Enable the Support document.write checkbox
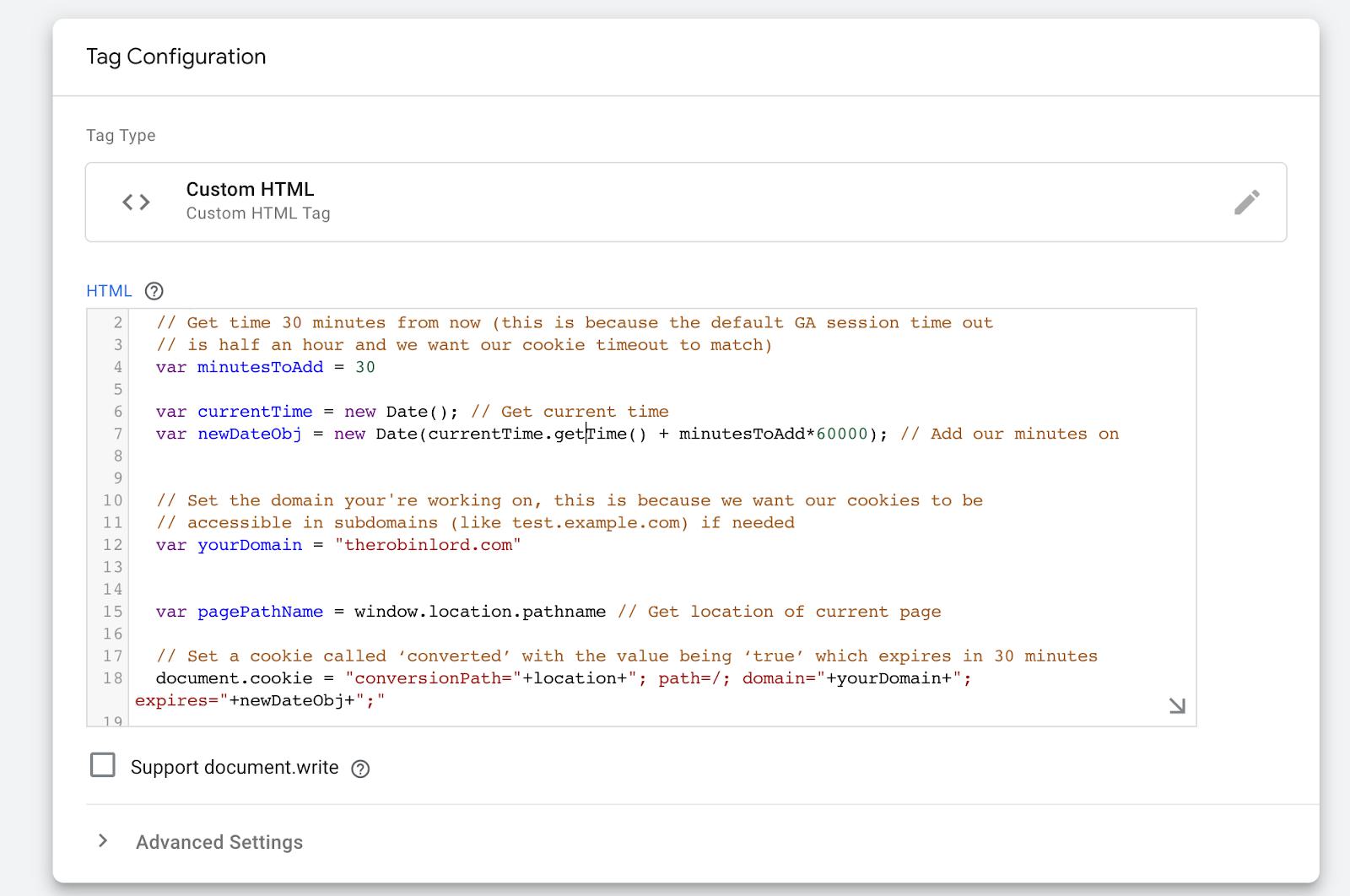1350x896 pixels. [103, 765]
